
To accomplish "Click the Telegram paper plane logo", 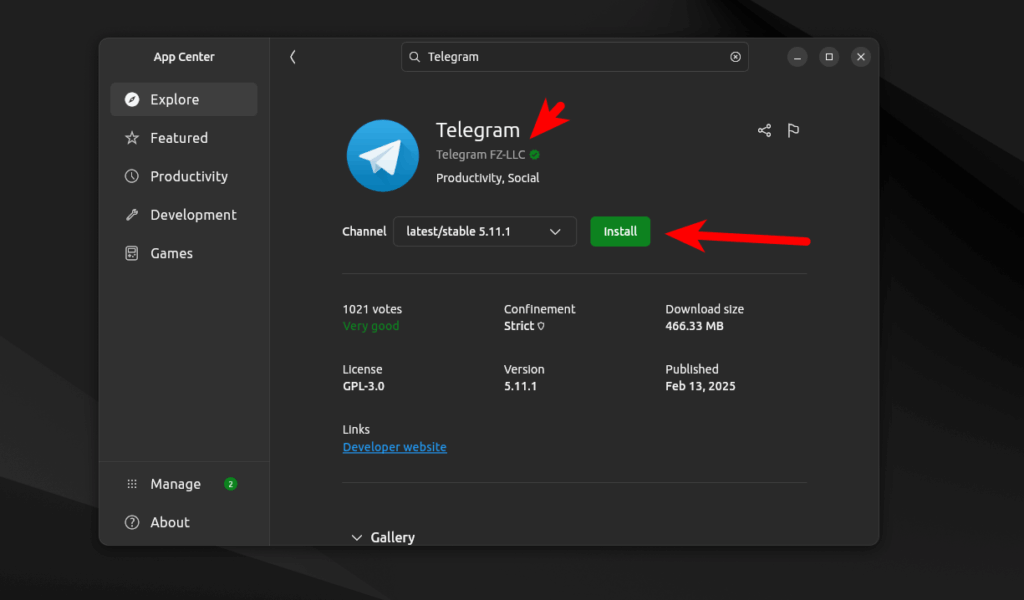I will pos(383,155).
